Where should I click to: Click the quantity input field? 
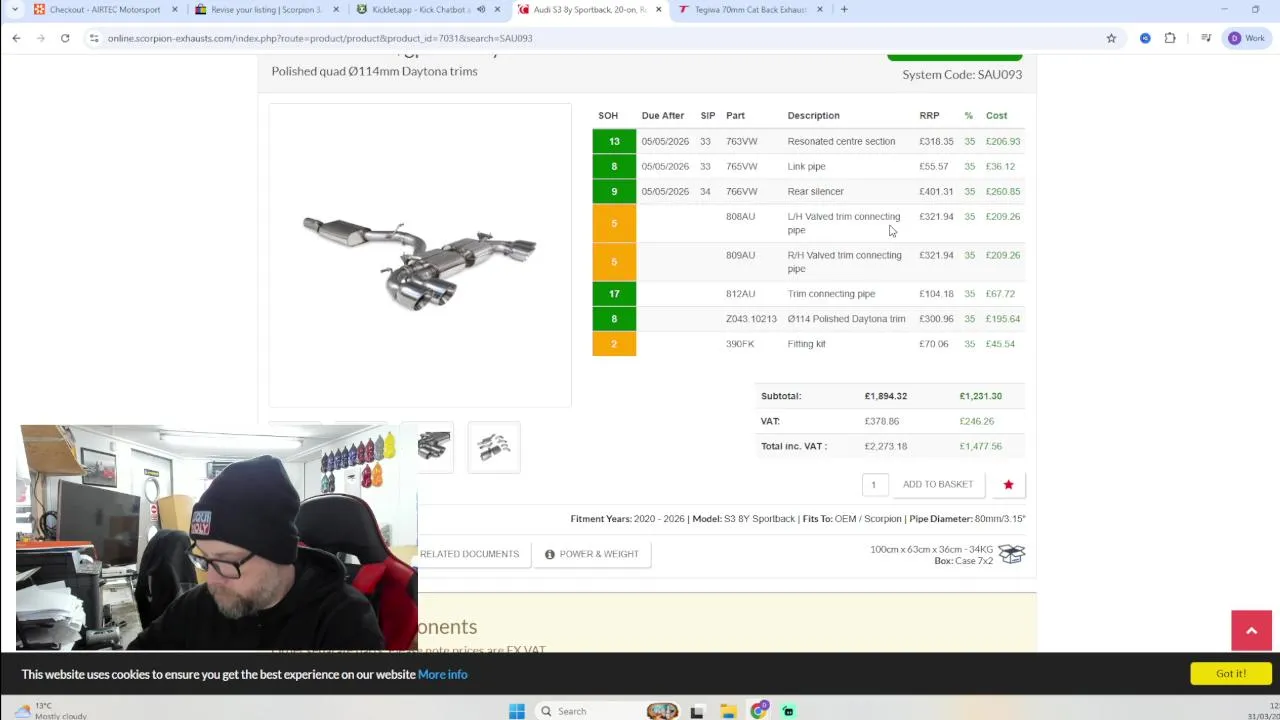pos(875,484)
